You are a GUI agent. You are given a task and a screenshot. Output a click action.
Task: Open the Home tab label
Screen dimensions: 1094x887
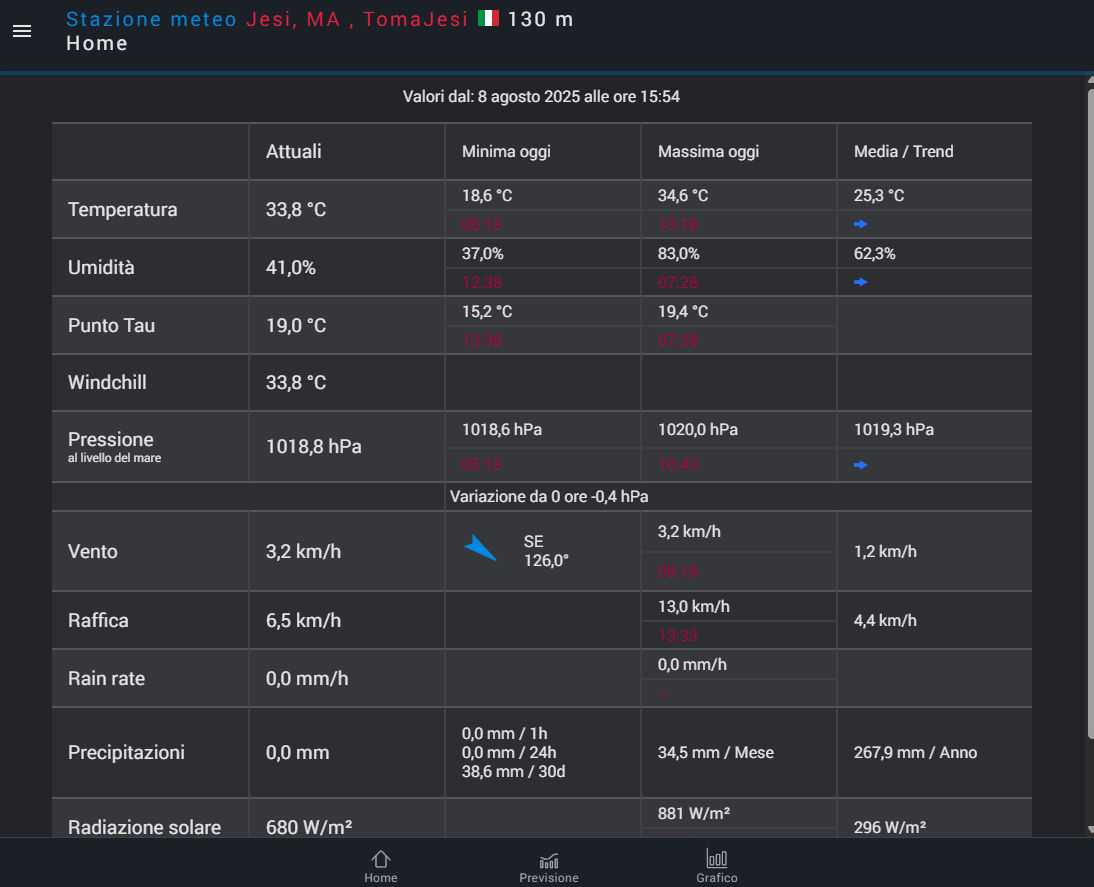(x=380, y=878)
